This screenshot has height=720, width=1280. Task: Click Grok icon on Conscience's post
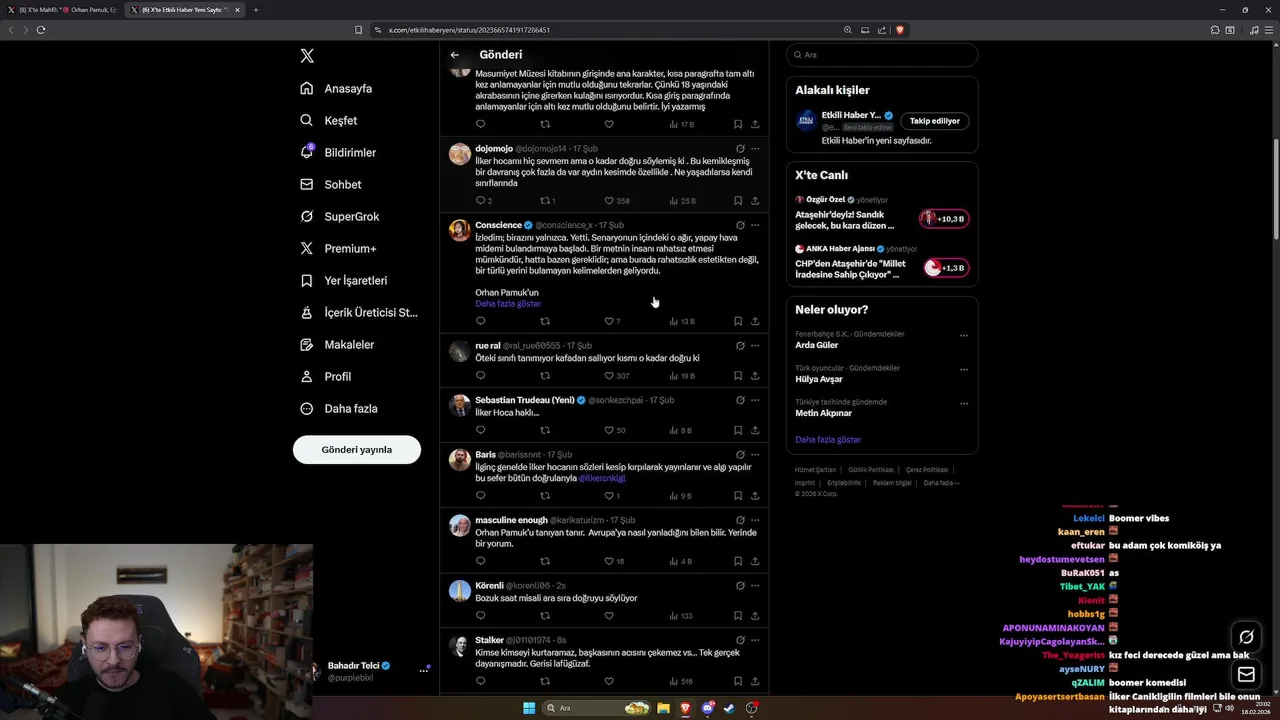(x=740, y=225)
